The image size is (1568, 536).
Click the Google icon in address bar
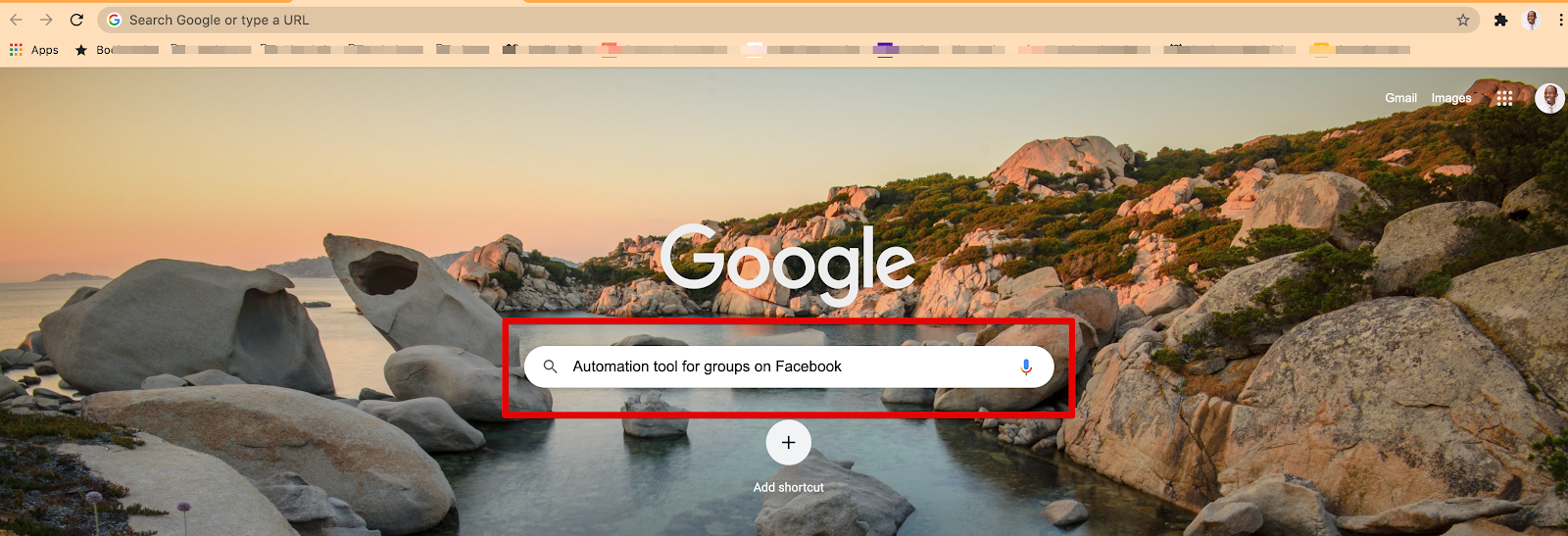pos(115,20)
